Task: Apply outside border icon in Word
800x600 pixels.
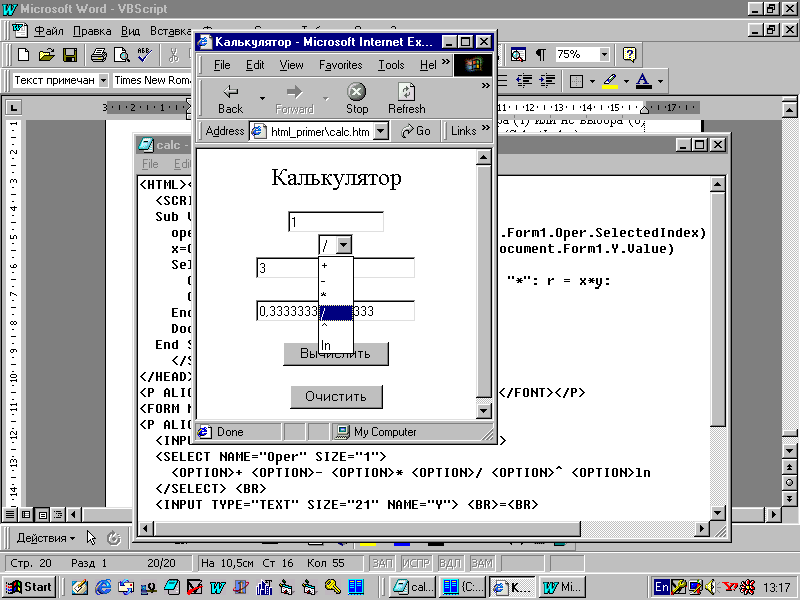Action: coord(577,81)
